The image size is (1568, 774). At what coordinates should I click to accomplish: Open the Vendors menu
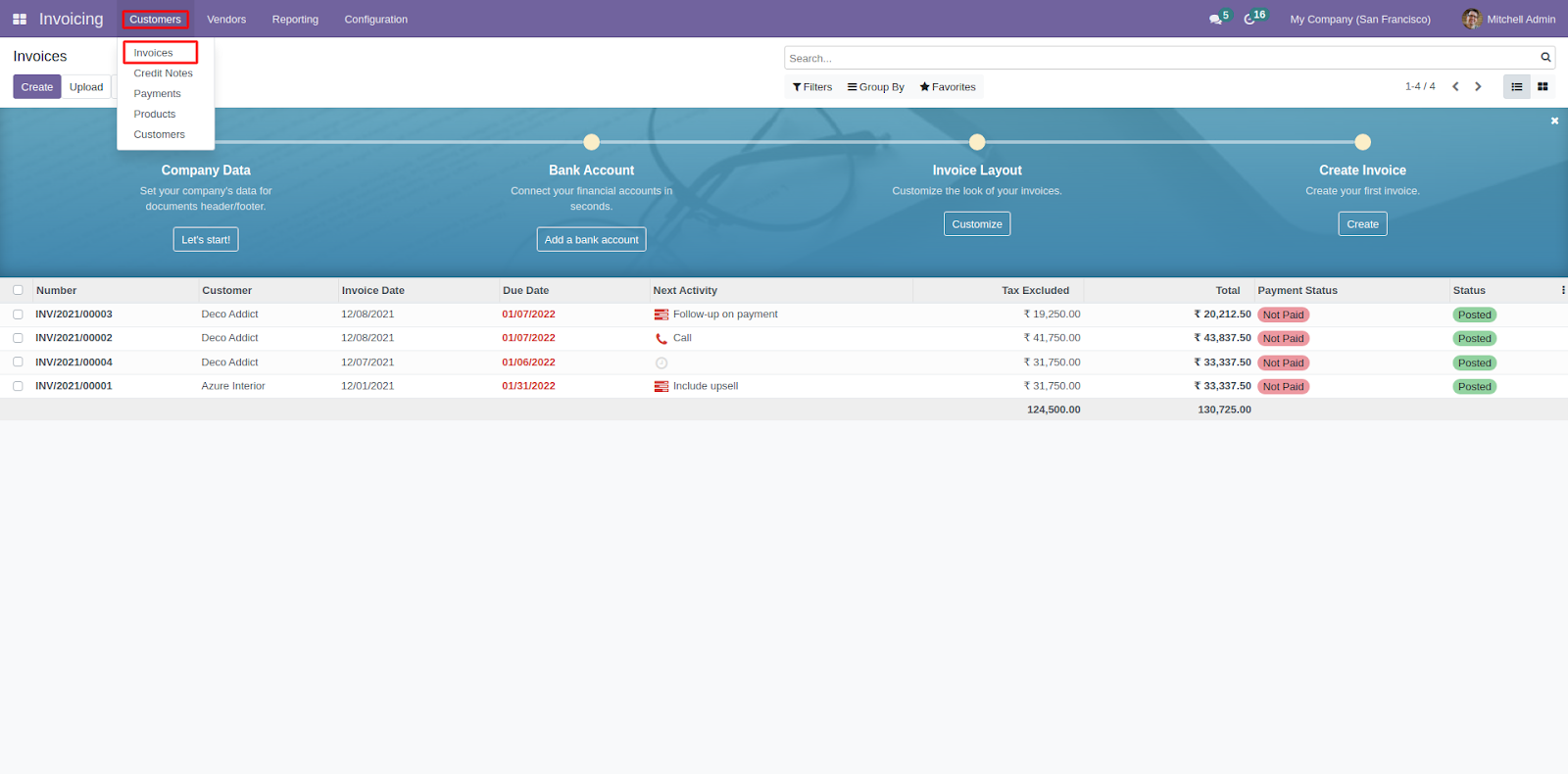226,20
